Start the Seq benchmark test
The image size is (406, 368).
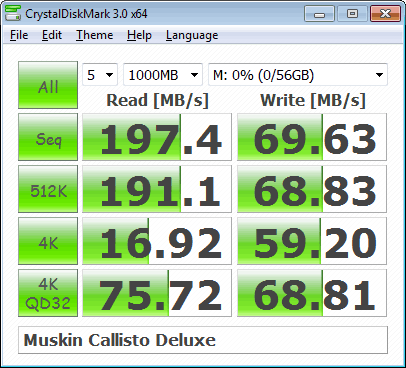[48, 137]
